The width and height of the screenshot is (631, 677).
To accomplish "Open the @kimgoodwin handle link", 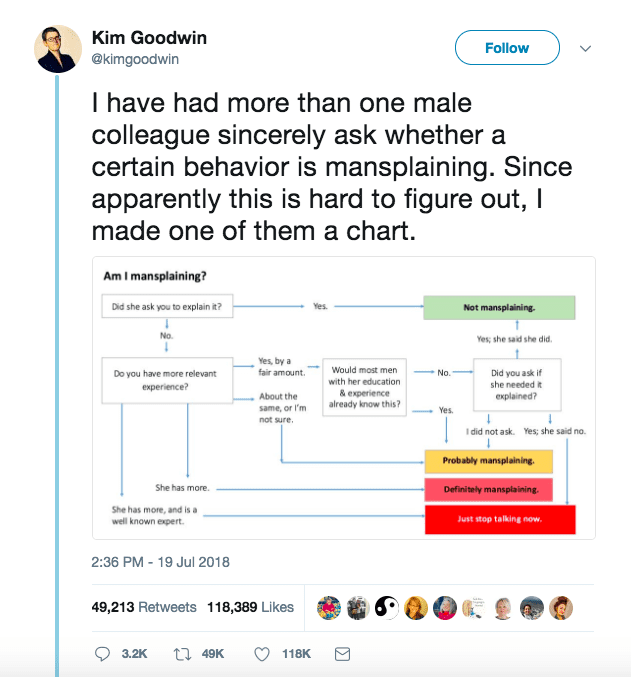I will point(135,59).
